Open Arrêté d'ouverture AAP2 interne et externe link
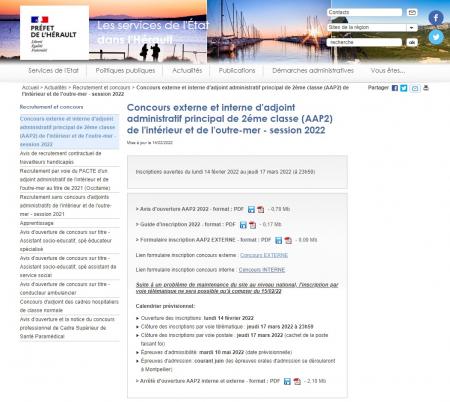The width and height of the screenshot is (450, 402). pos(207,381)
